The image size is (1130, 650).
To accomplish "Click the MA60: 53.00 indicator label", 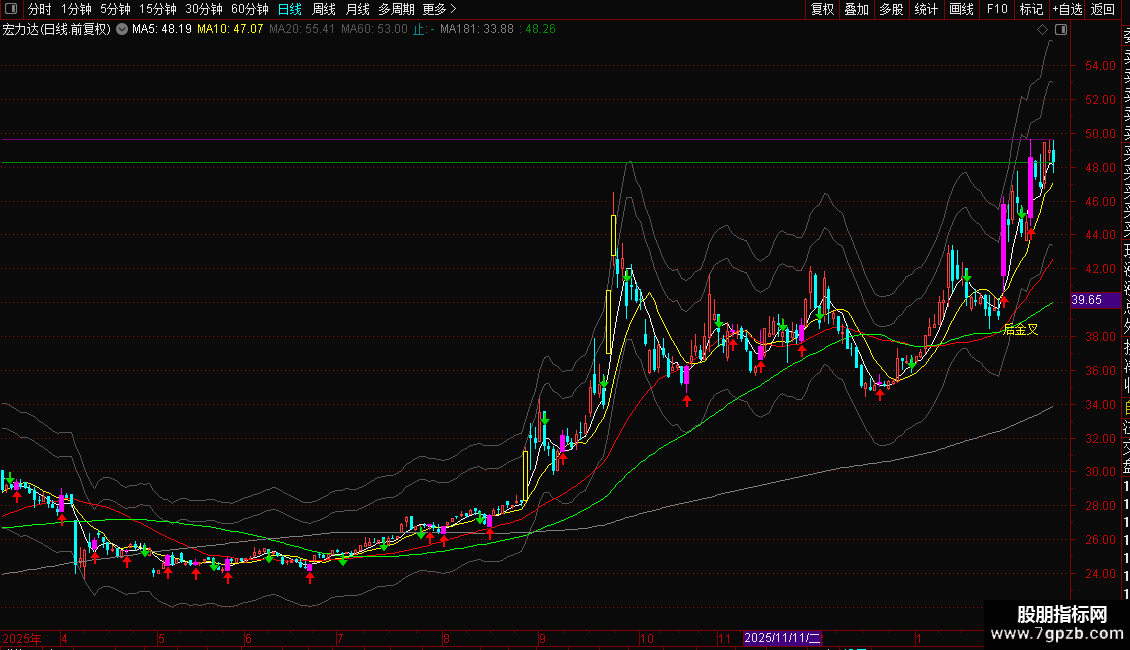I will (374, 30).
